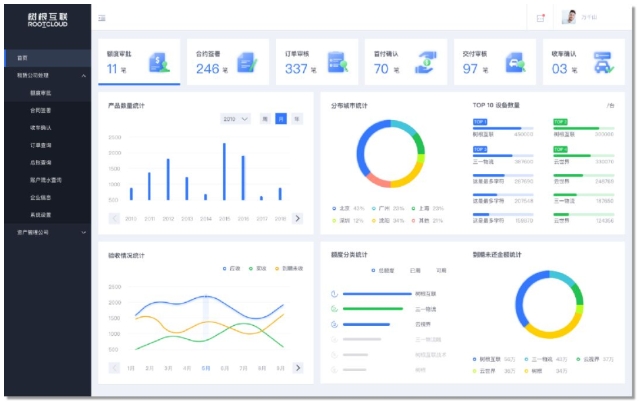The width and height of the screenshot is (640, 402).
Task: Click the sidebar collapse hamburger icon
Action: coord(102,18)
